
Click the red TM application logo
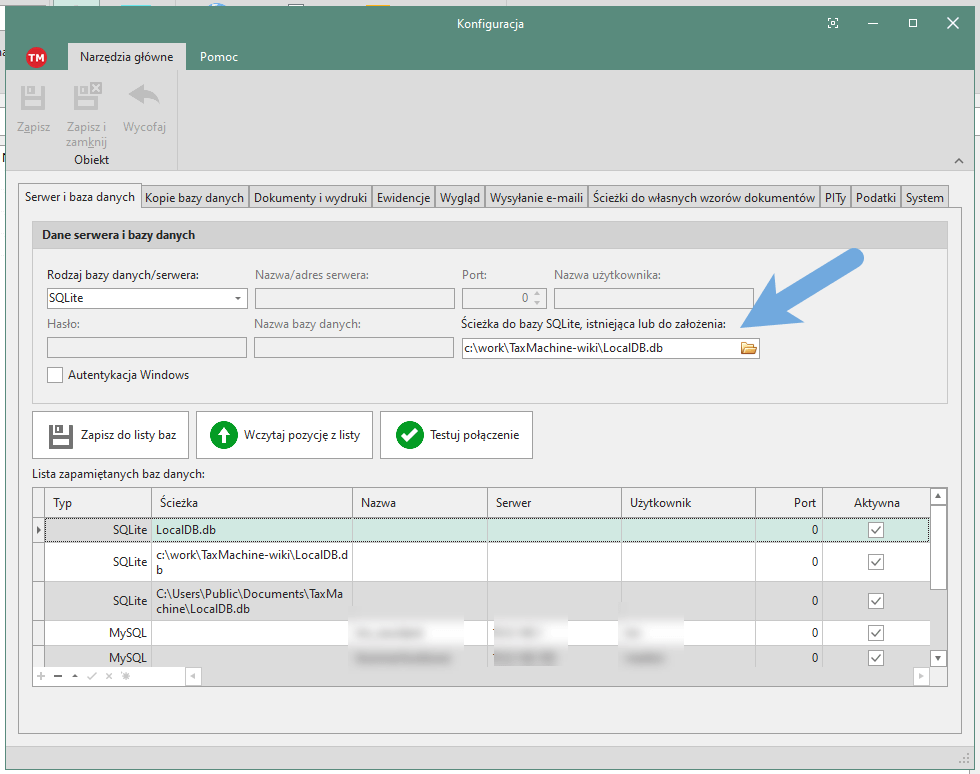click(x=36, y=58)
